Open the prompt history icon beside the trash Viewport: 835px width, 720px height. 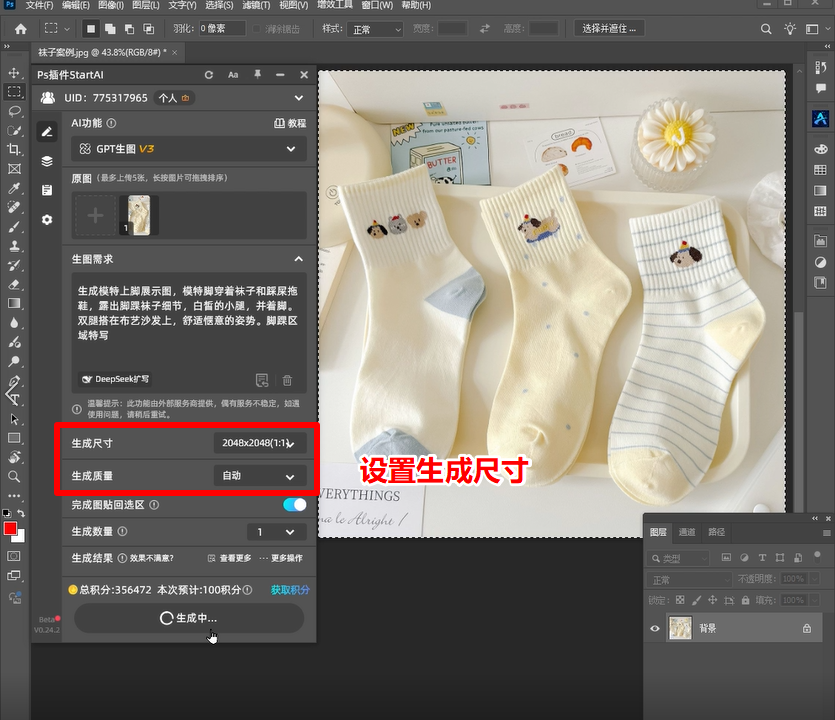(261, 380)
